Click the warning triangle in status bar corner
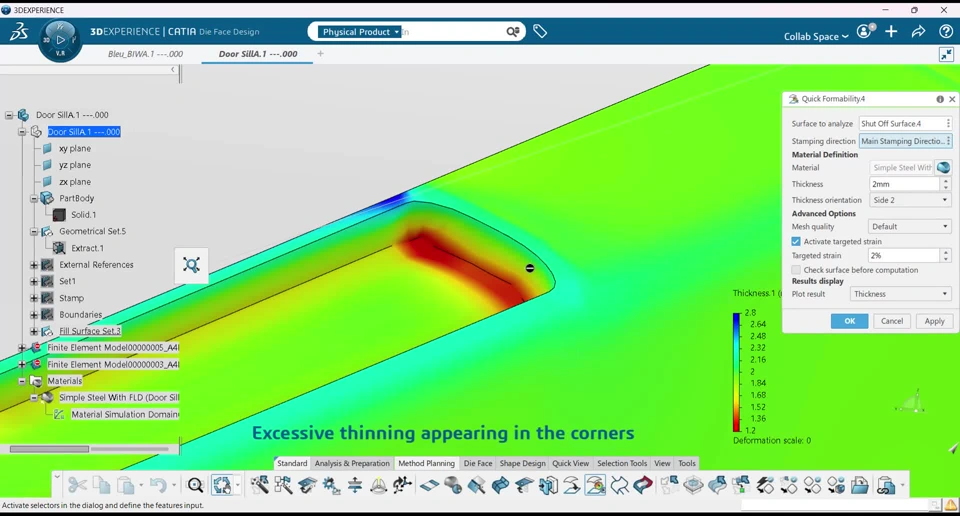Viewport: 960px width, 516px height. (951, 506)
